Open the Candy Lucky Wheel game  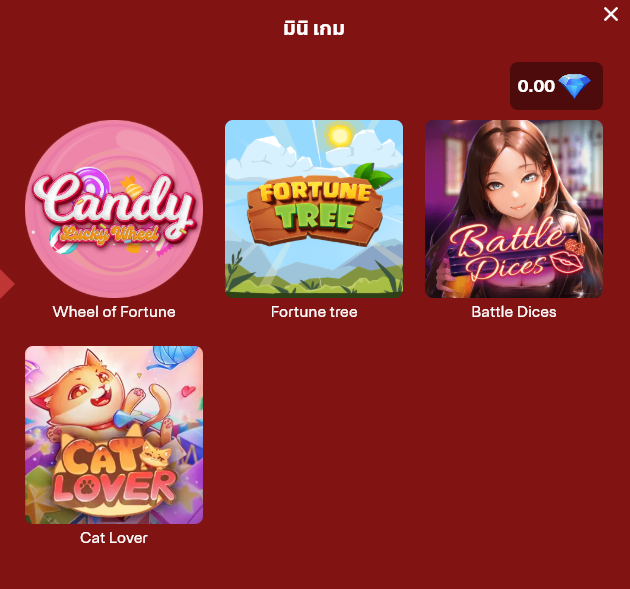tap(114, 209)
